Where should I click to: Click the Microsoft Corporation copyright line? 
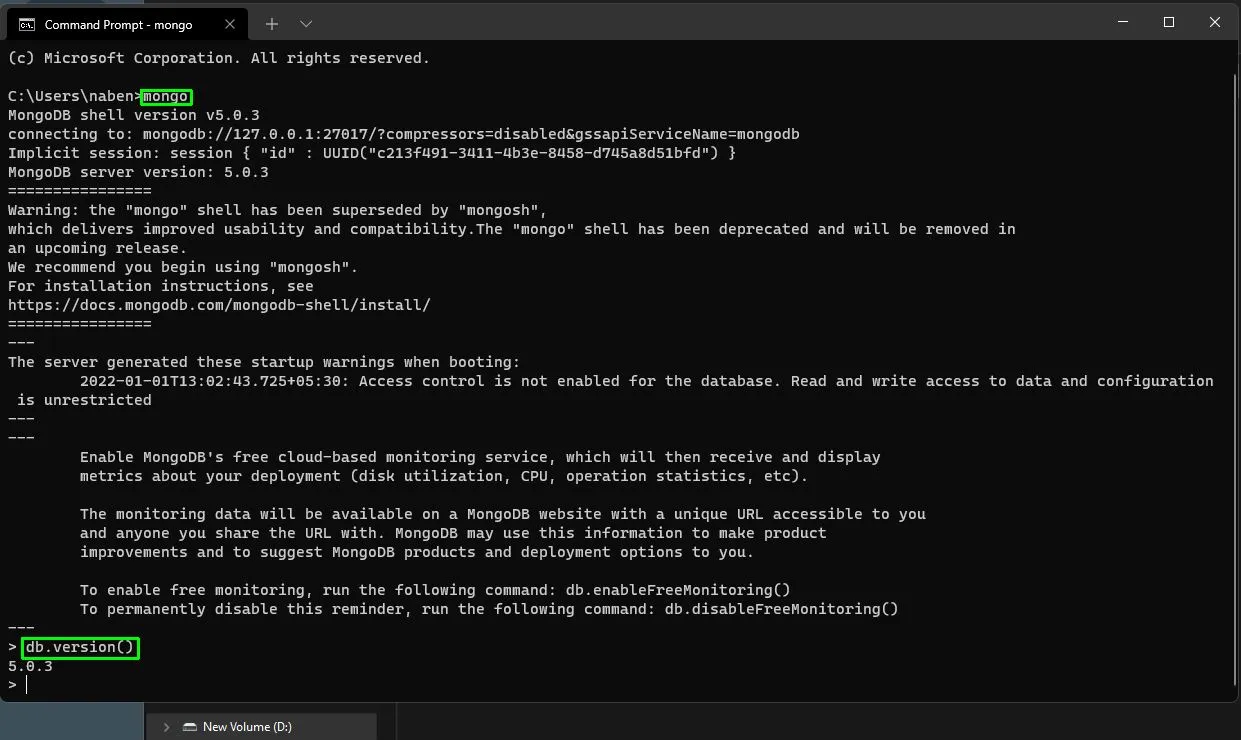[219, 58]
